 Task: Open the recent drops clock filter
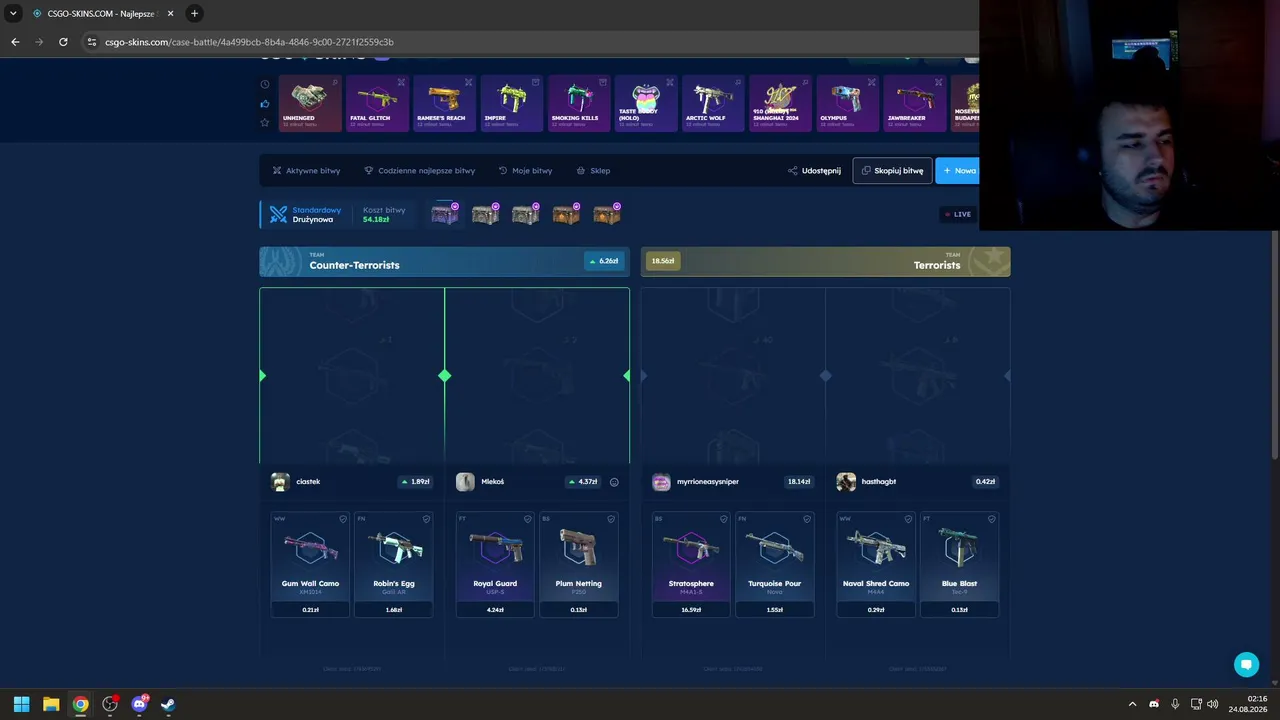coord(265,84)
